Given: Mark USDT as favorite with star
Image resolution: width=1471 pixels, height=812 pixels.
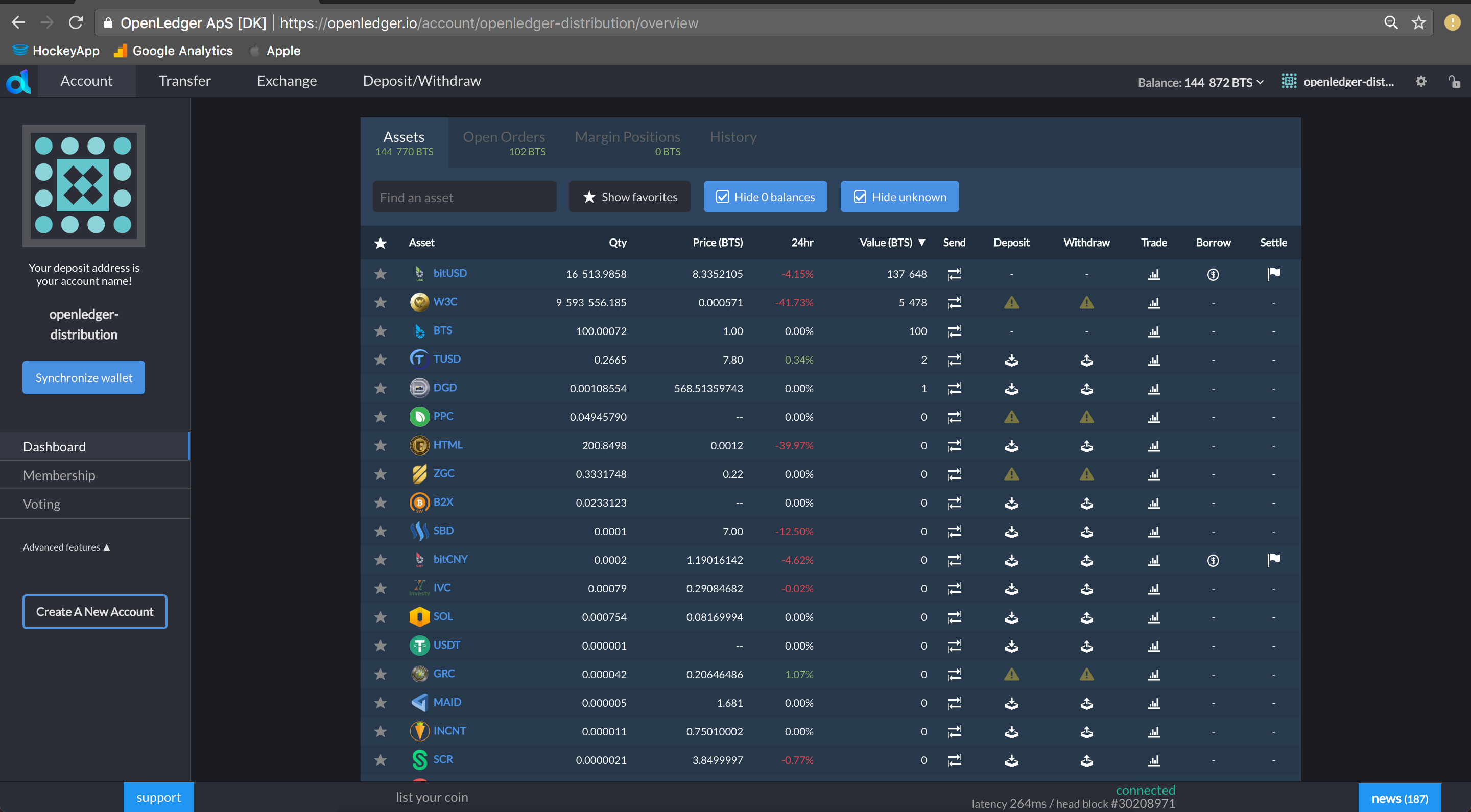Looking at the screenshot, I should pyautogui.click(x=381, y=646).
